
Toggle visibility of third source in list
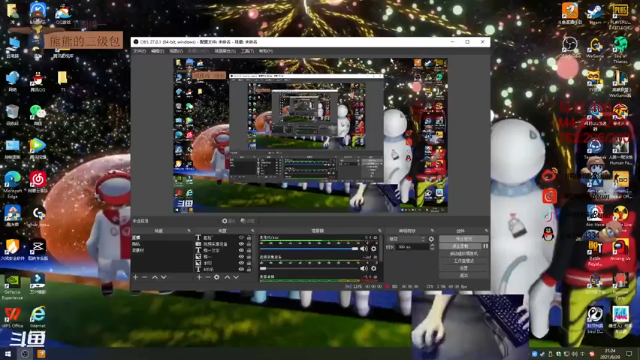(241, 250)
